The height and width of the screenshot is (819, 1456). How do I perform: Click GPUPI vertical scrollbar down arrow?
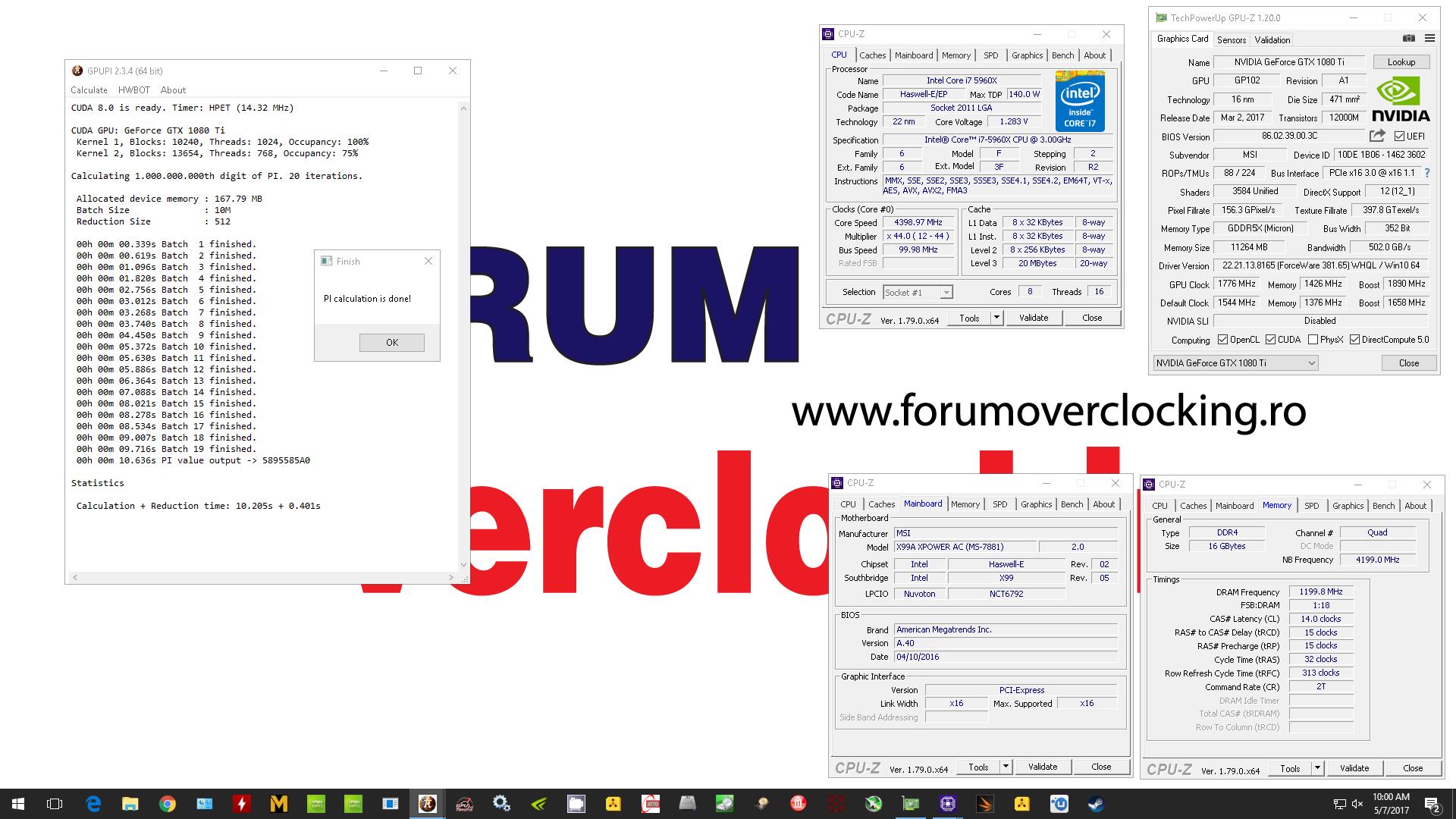click(463, 565)
